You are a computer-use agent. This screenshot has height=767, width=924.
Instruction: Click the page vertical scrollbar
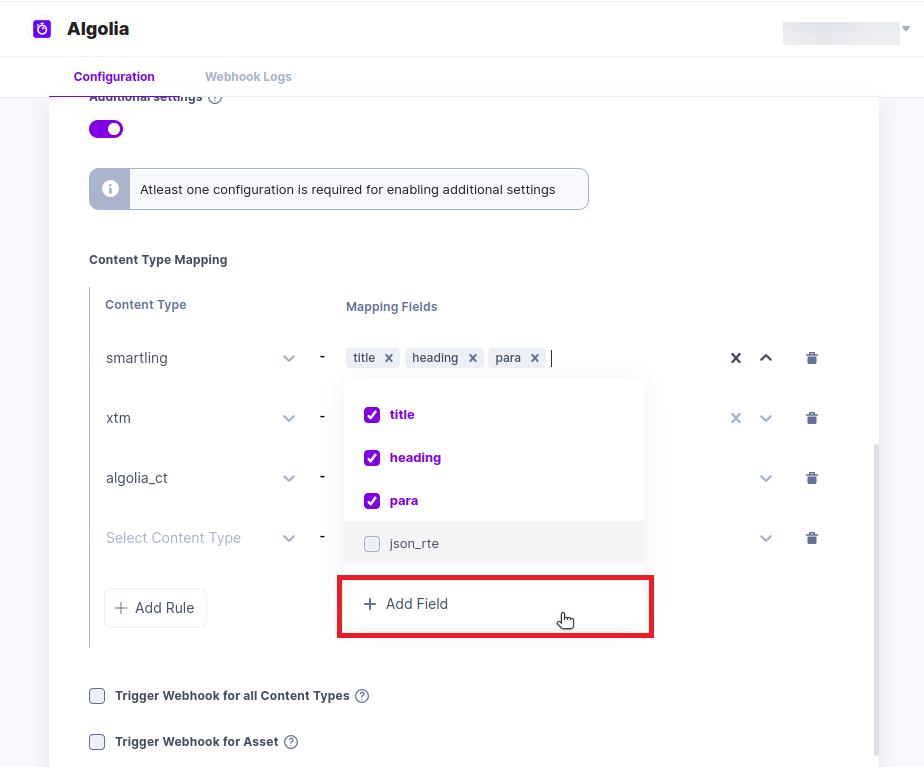pos(876,599)
